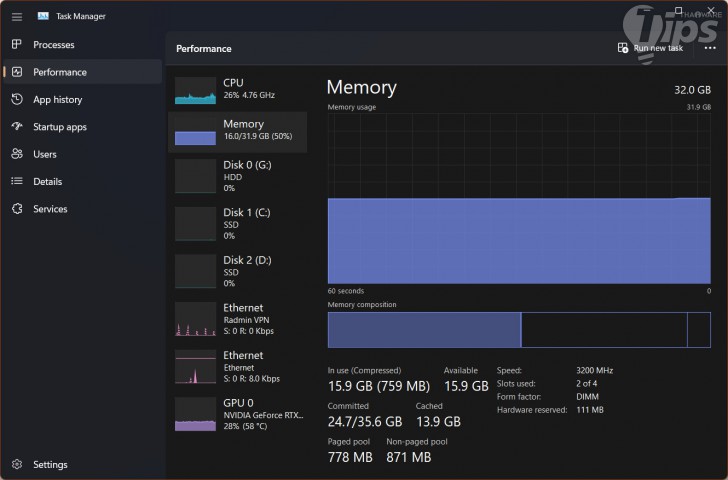This screenshot has height=480, width=728.
Task: Close the Task Manager window
Action: click(x=711, y=10)
